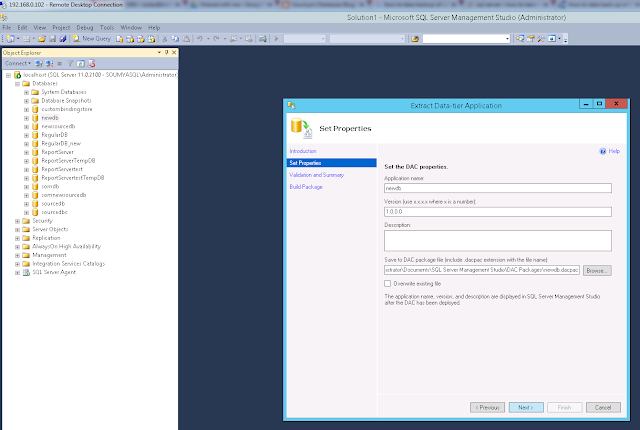Click the Cancel button
Image resolution: width=640 pixels, height=430 pixels.
(x=603, y=407)
